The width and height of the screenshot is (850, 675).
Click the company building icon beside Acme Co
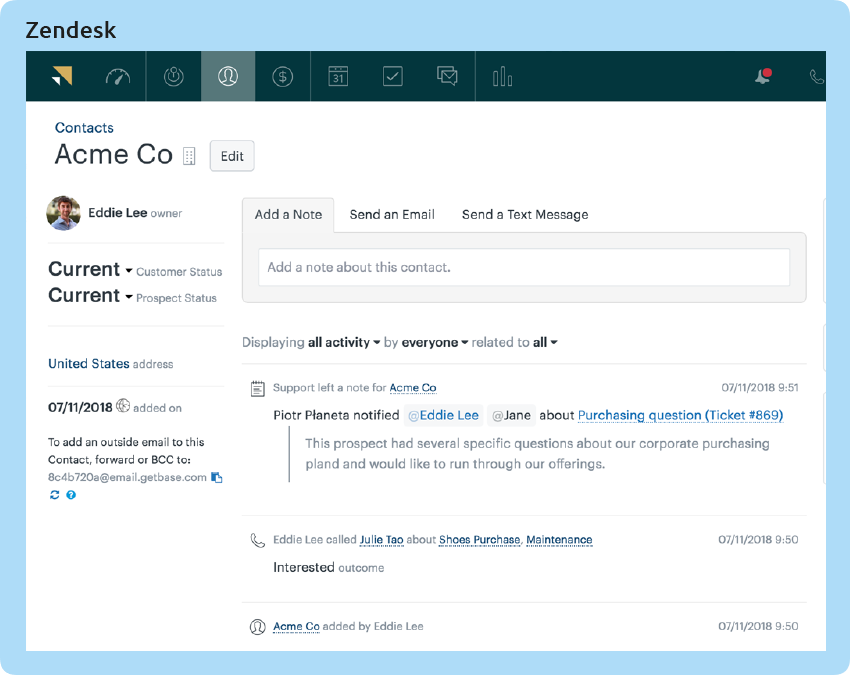coord(189,156)
